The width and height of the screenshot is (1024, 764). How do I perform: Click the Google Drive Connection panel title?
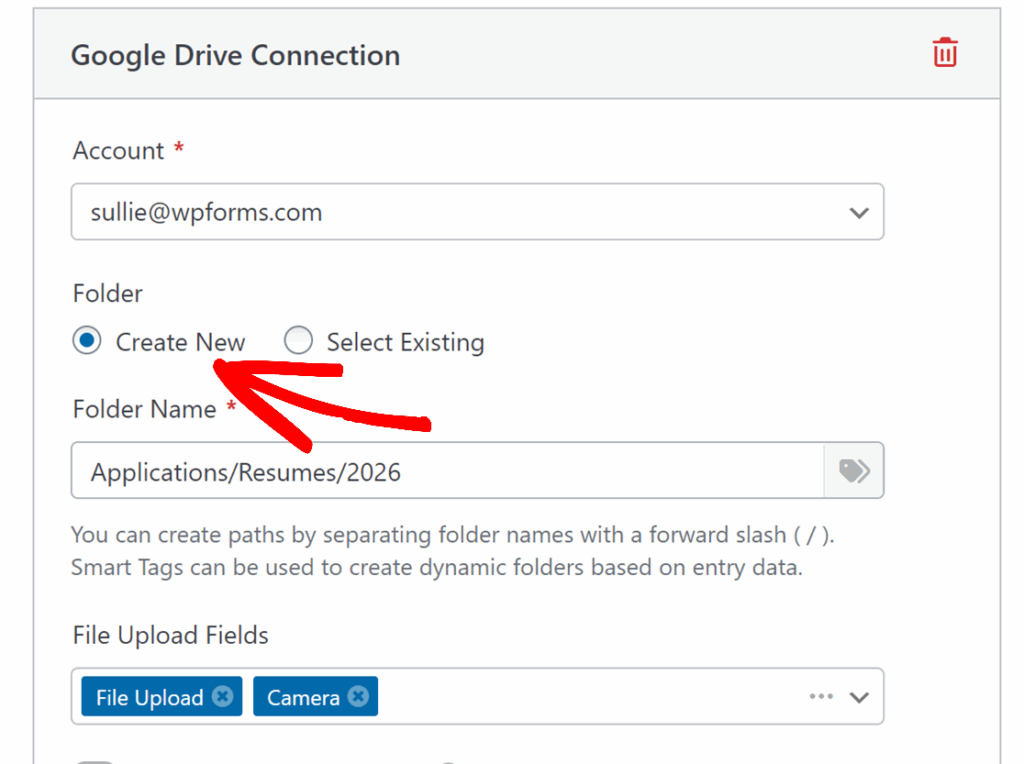235,55
